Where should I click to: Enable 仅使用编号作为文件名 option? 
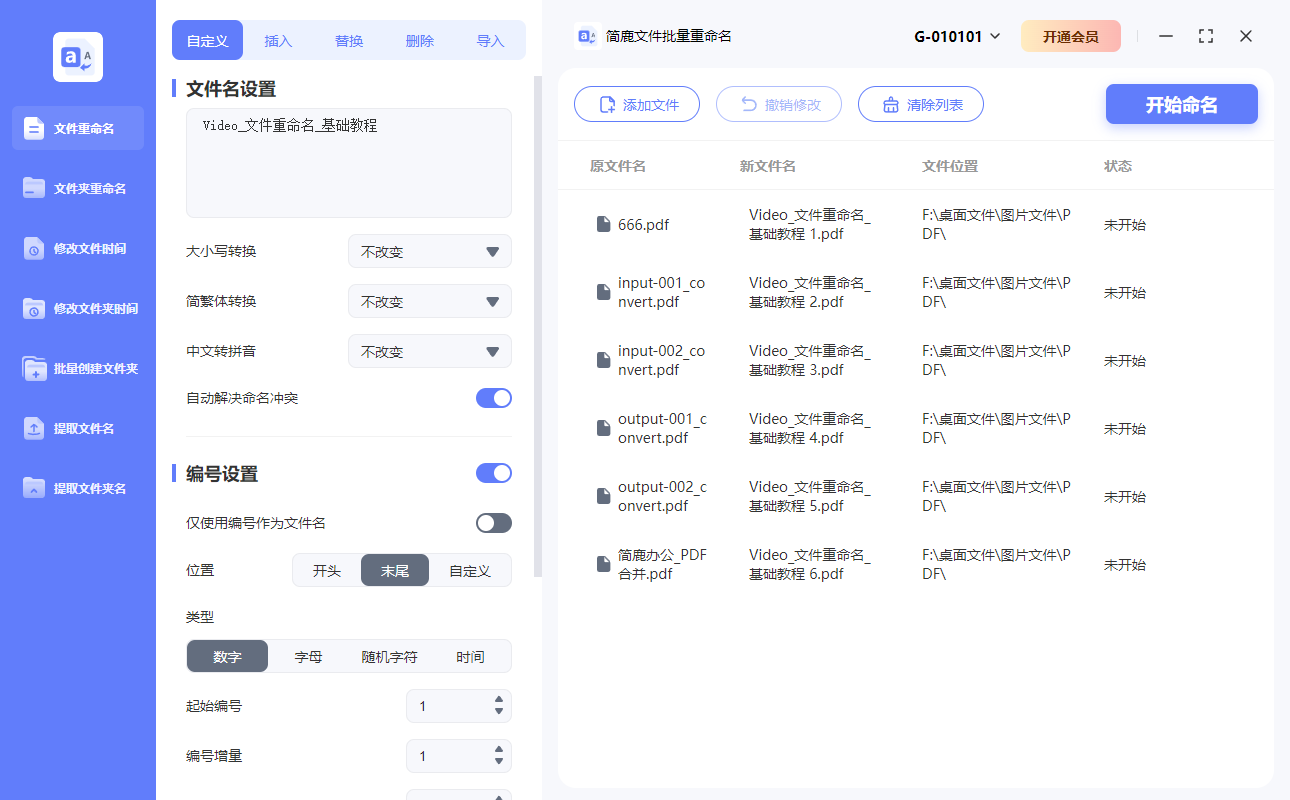[x=493, y=522]
